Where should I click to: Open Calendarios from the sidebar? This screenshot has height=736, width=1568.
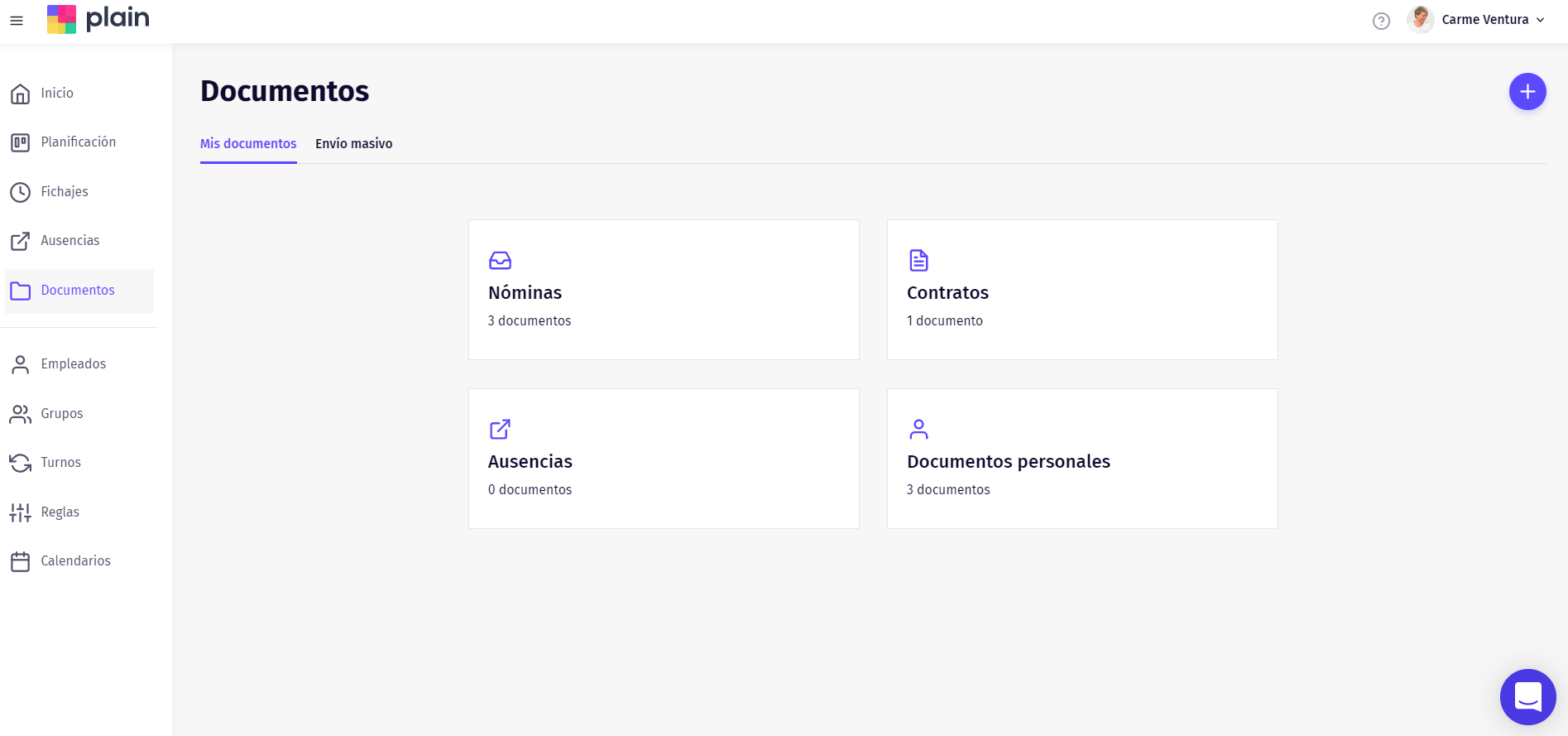pyautogui.click(x=75, y=561)
